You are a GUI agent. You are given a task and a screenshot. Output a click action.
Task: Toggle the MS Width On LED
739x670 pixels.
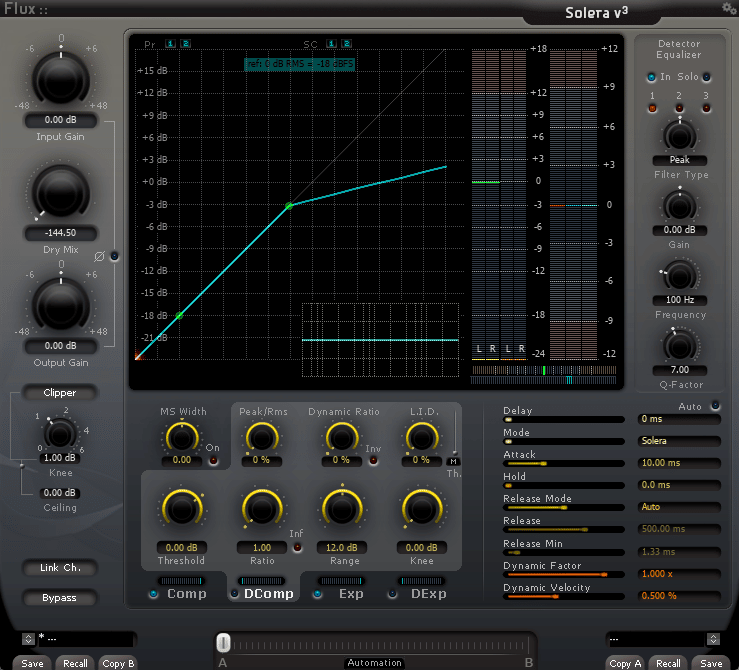212,460
